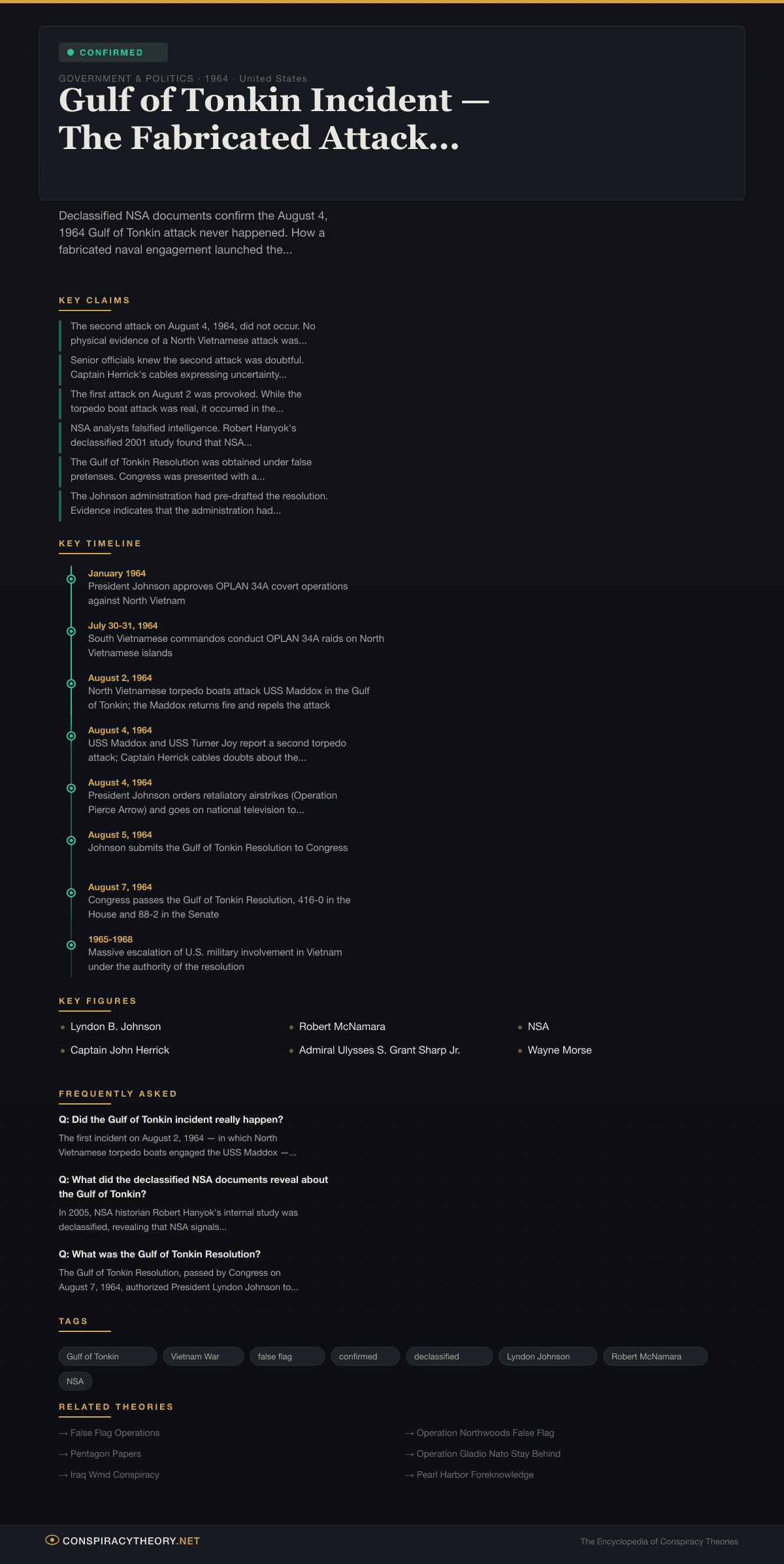This screenshot has height=1564, width=784.
Task: Click the January 1964 timeline marker
Action: click(71, 579)
